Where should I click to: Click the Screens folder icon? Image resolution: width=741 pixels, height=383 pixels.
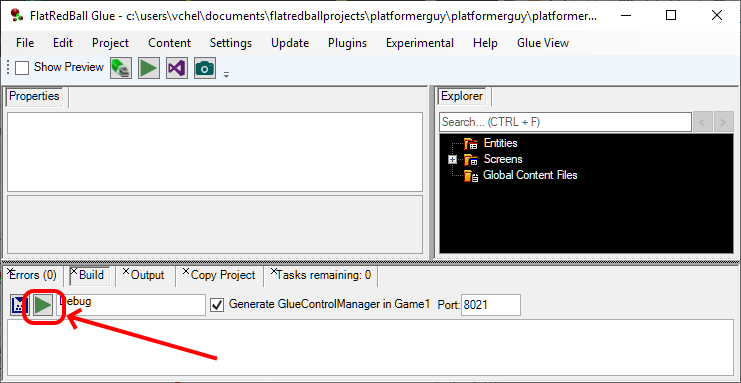(x=471, y=160)
